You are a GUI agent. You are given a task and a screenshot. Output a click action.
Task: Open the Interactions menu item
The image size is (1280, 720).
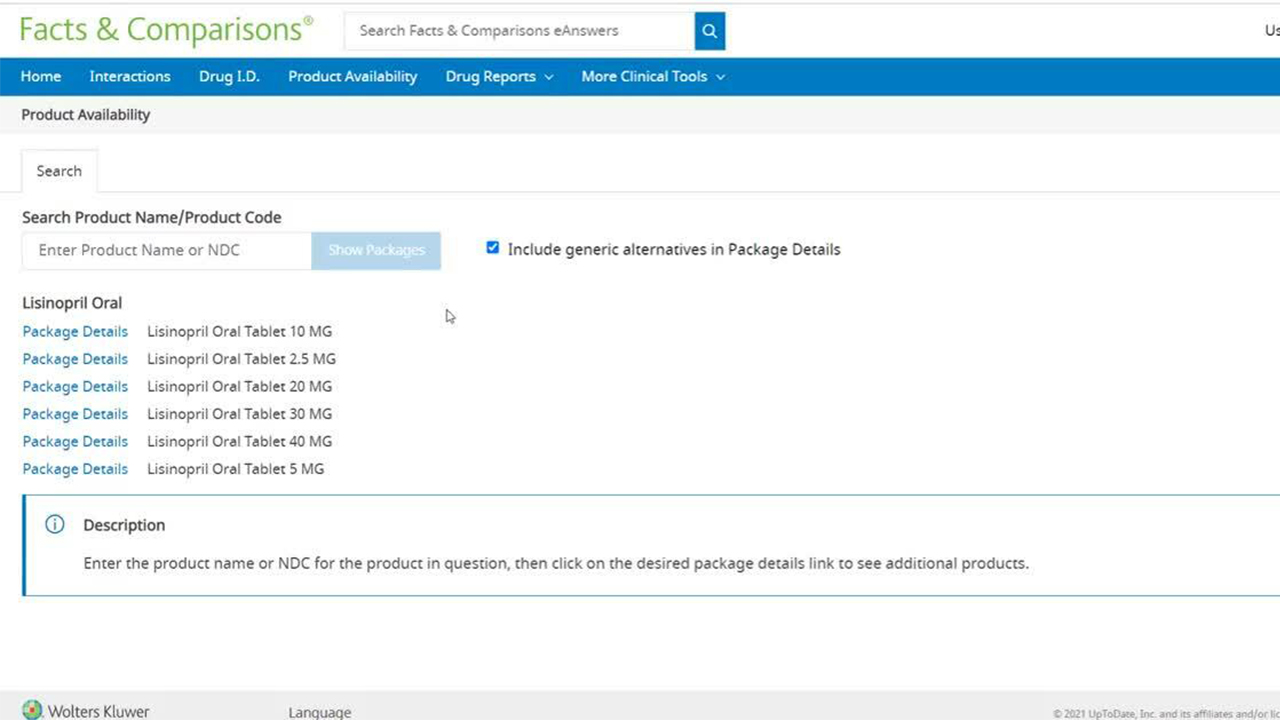coord(130,77)
